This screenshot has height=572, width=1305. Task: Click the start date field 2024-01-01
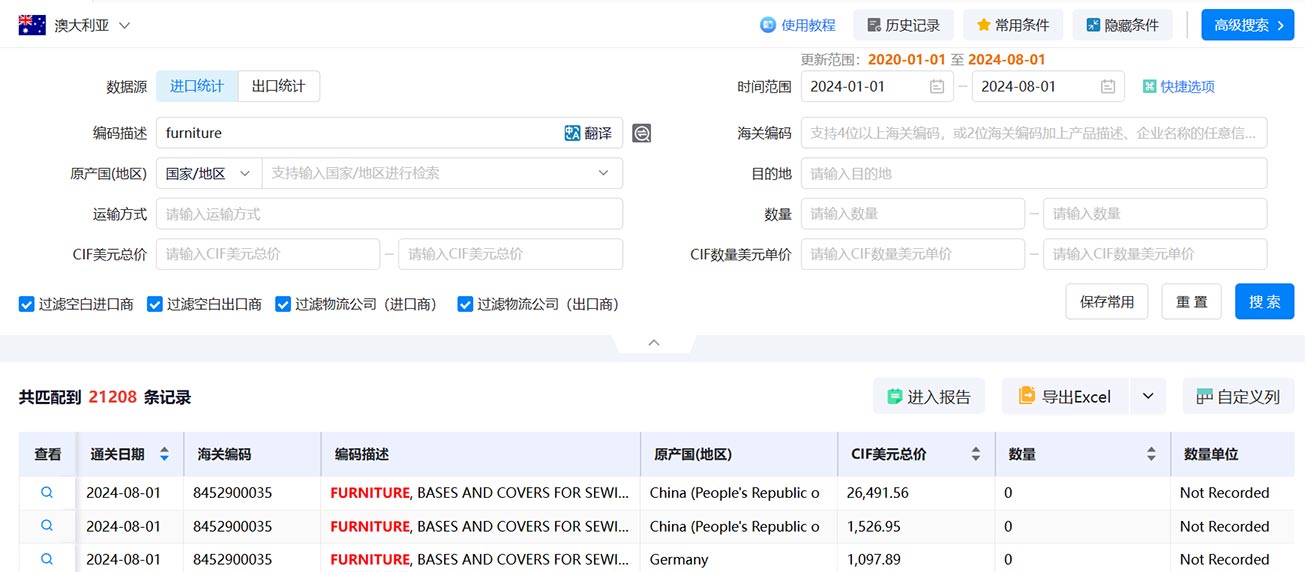877,87
